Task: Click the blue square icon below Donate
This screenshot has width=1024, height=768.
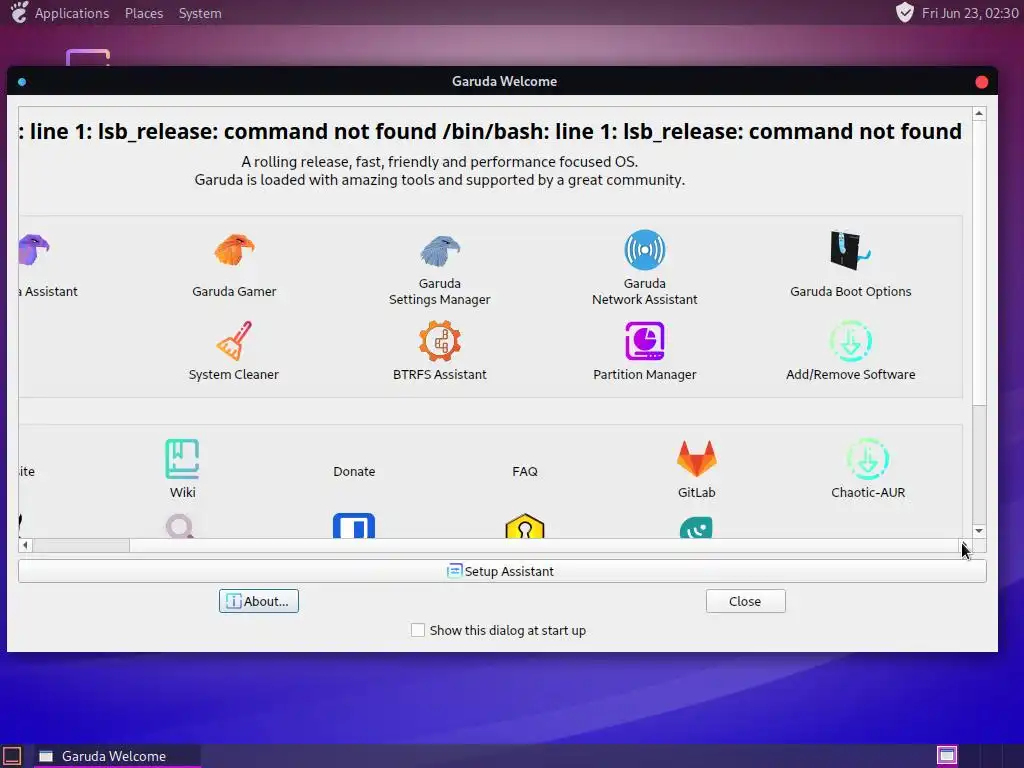Action: click(354, 526)
